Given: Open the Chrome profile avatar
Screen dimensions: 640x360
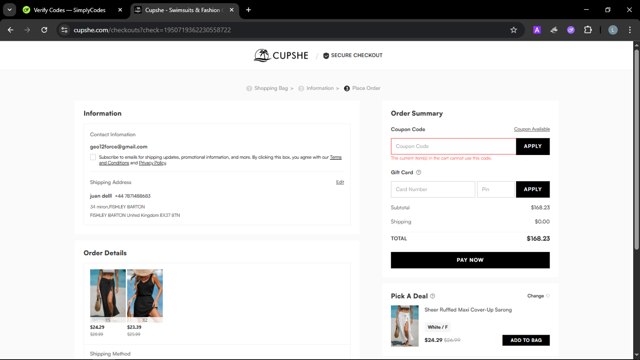Looking at the screenshot, I should click(x=613, y=30).
